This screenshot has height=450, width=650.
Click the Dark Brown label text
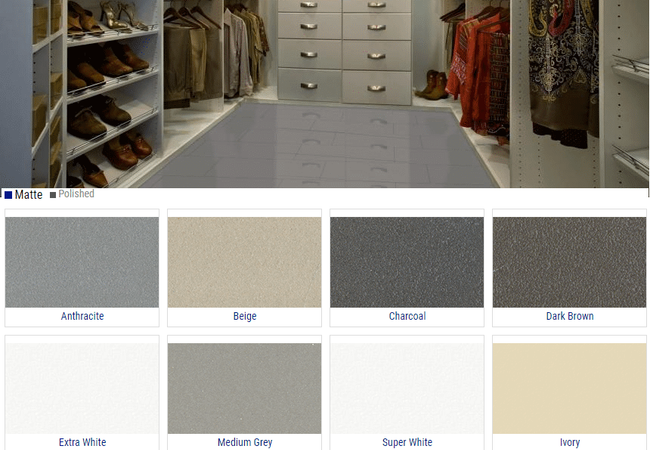[570, 316]
